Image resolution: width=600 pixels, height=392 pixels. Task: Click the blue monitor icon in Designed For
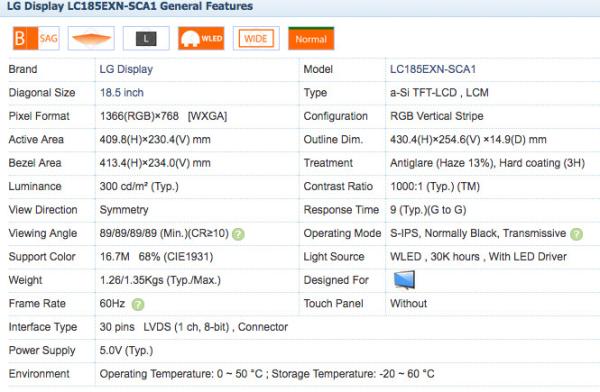click(404, 280)
